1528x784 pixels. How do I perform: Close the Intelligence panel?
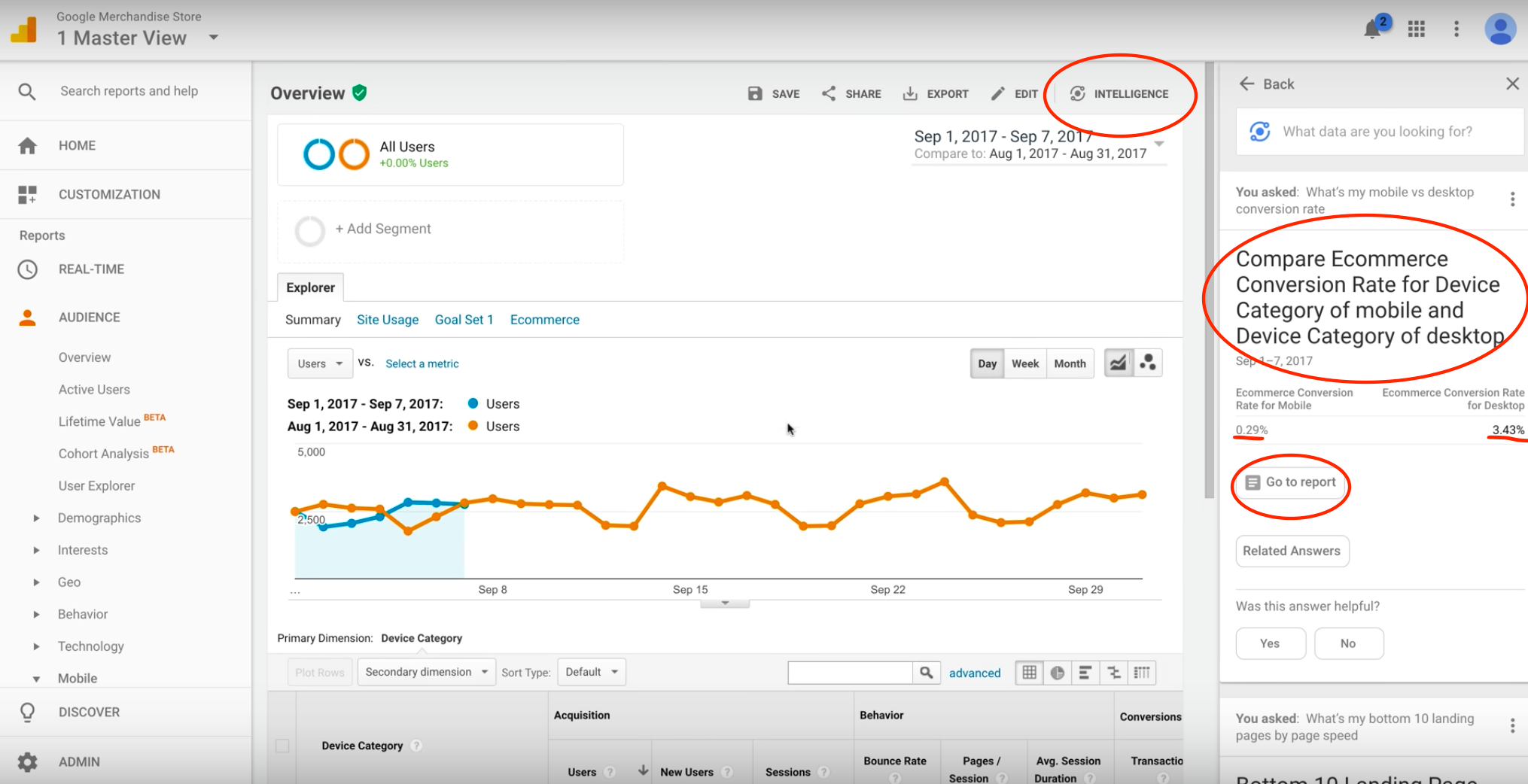tap(1512, 84)
